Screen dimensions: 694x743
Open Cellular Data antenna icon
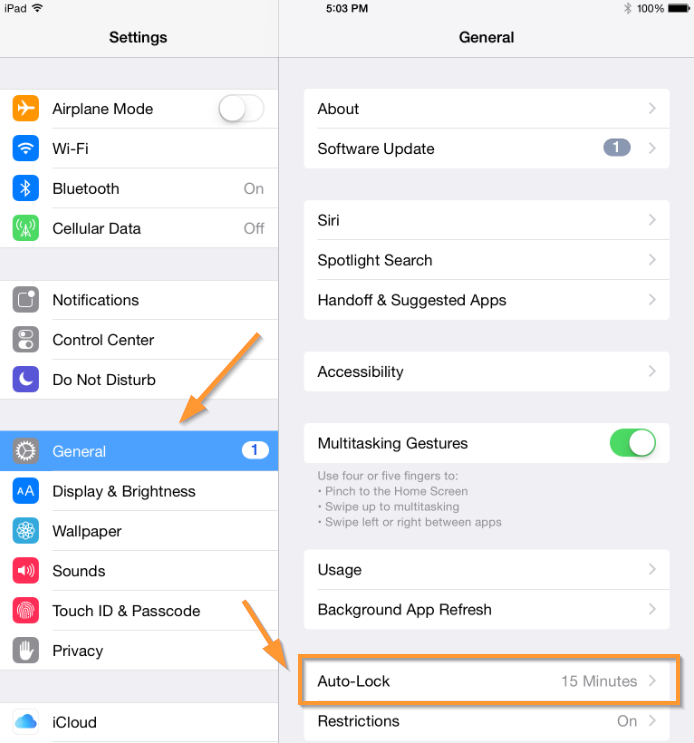pyautogui.click(x=26, y=228)
